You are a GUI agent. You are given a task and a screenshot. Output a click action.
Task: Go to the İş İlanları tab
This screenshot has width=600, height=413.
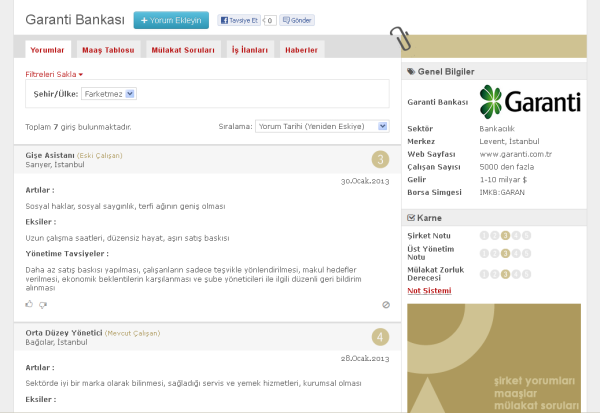click(250, 50)
